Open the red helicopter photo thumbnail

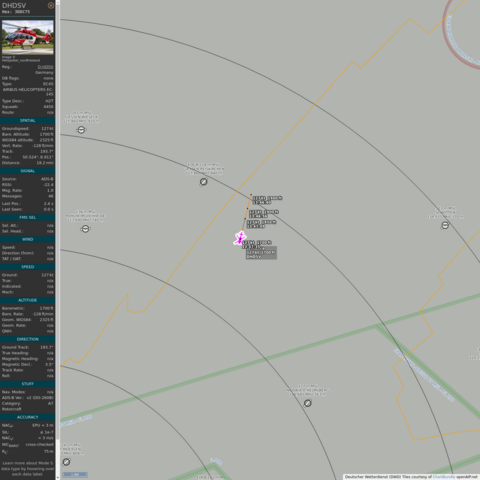point(28,37)
